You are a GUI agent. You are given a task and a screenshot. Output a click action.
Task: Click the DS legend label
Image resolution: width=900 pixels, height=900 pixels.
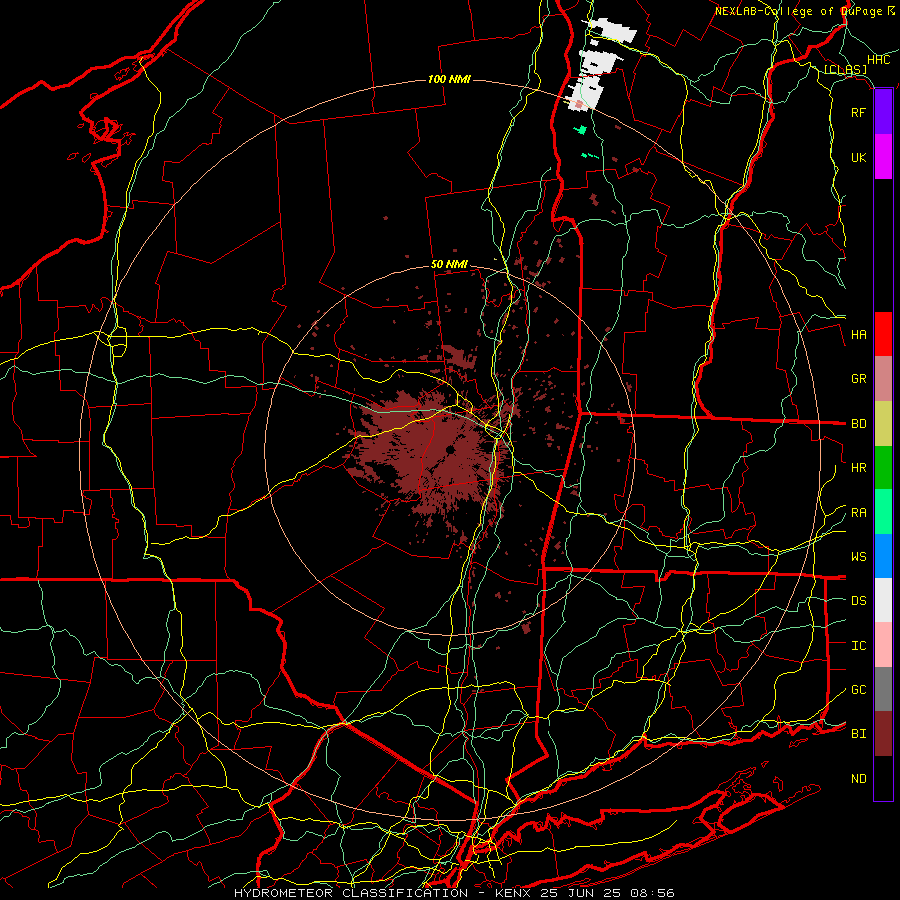[859, 601]
